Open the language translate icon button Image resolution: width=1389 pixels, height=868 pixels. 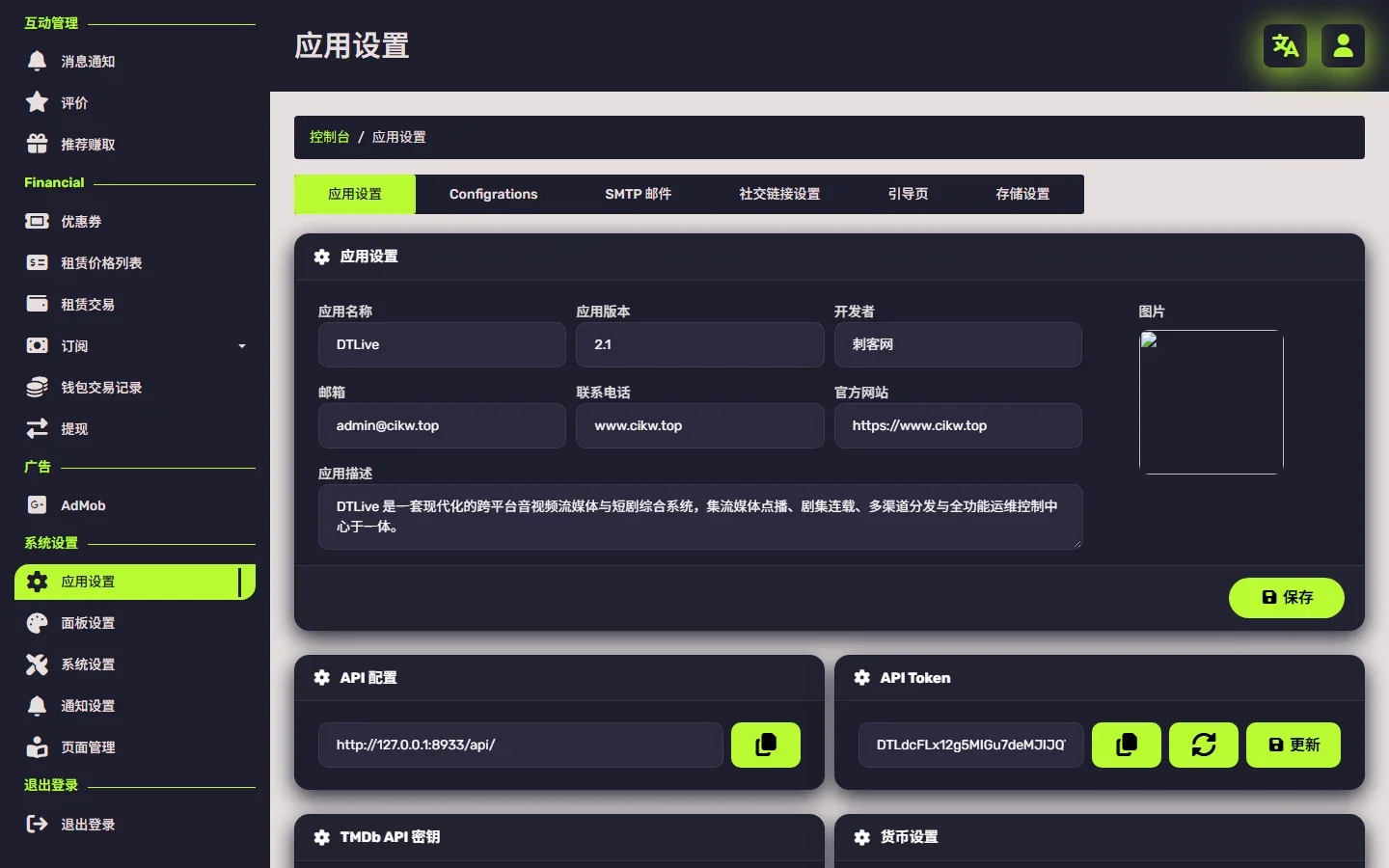[1285, 45]
